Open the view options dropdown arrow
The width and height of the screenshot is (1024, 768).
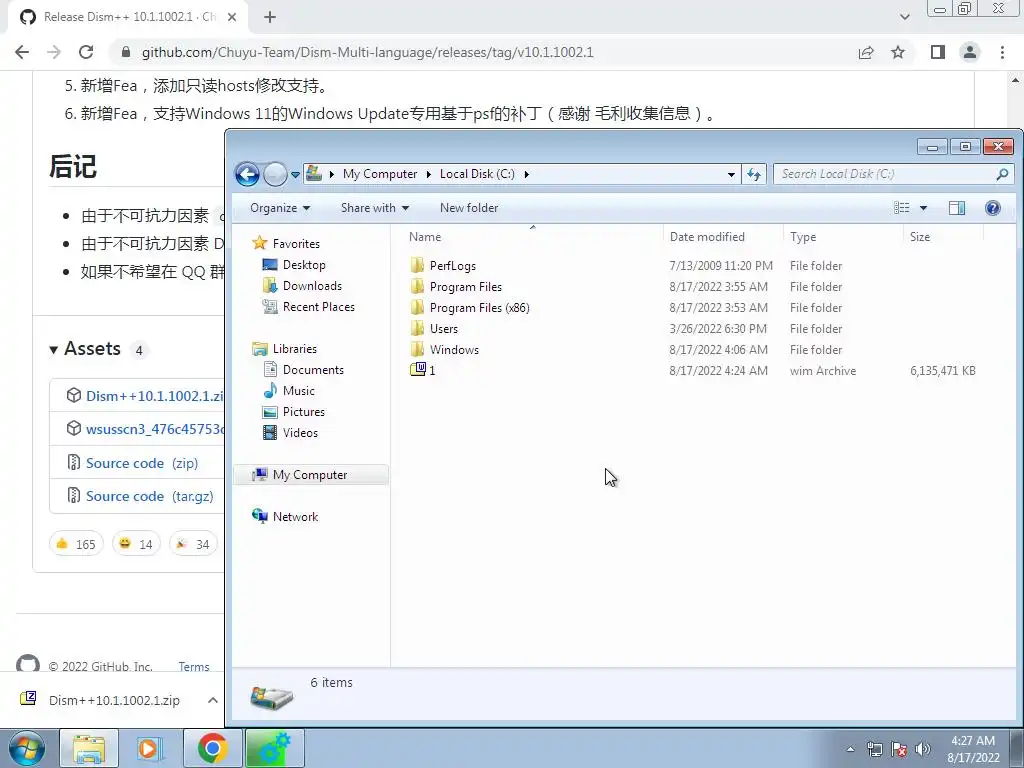pos(923,208)
